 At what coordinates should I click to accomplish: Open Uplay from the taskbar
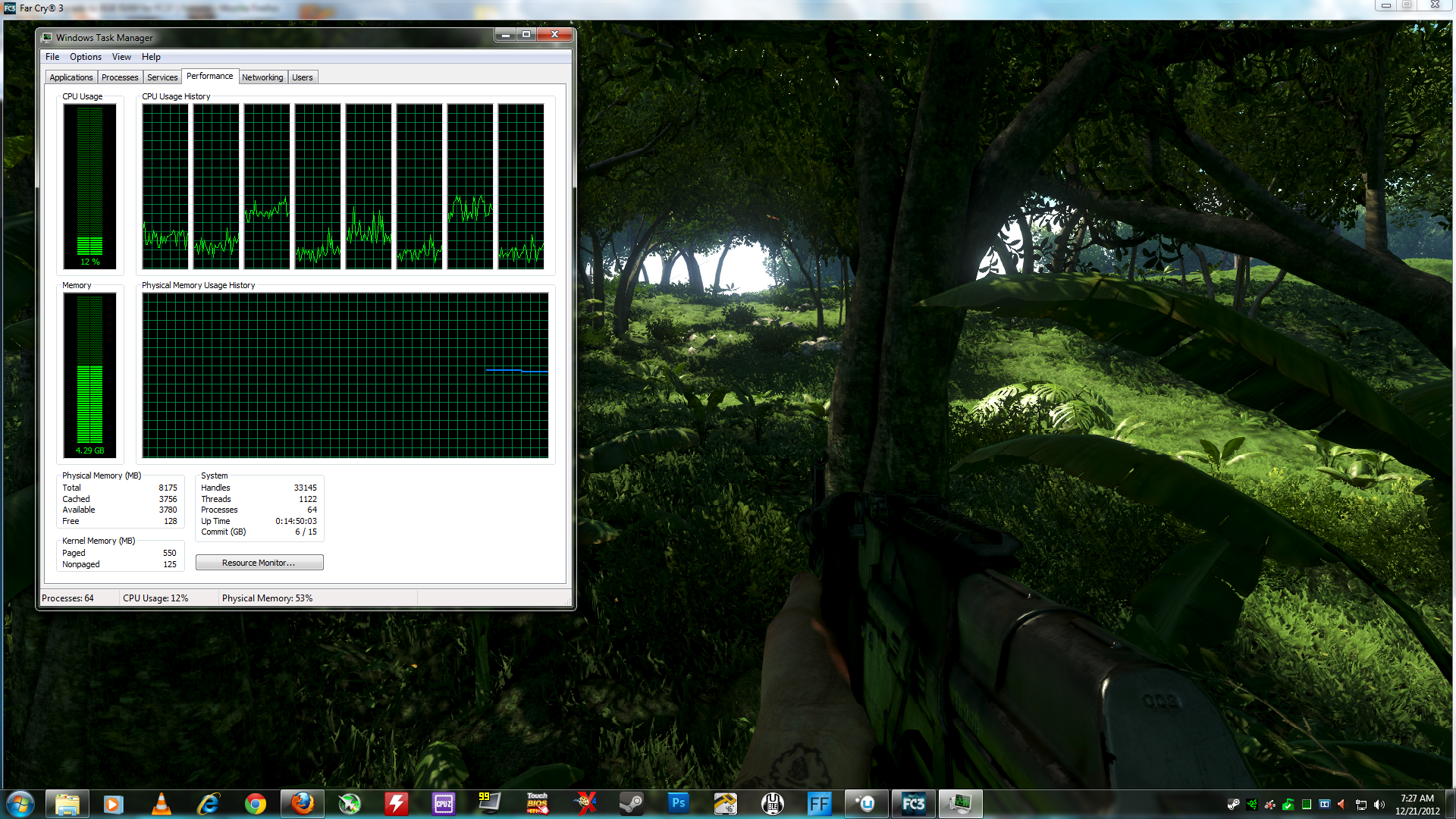867,804
